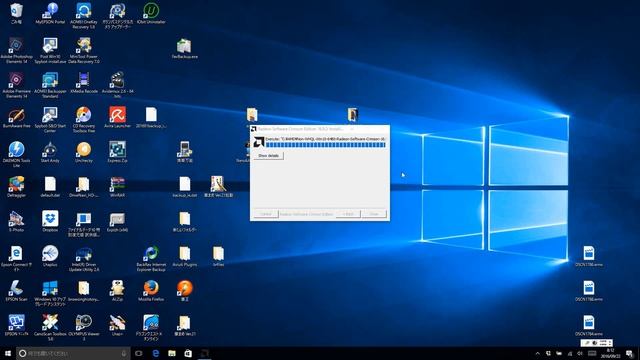
Task: Select the Unaplus desktop shortcut
Action: (x=50, y=256)
